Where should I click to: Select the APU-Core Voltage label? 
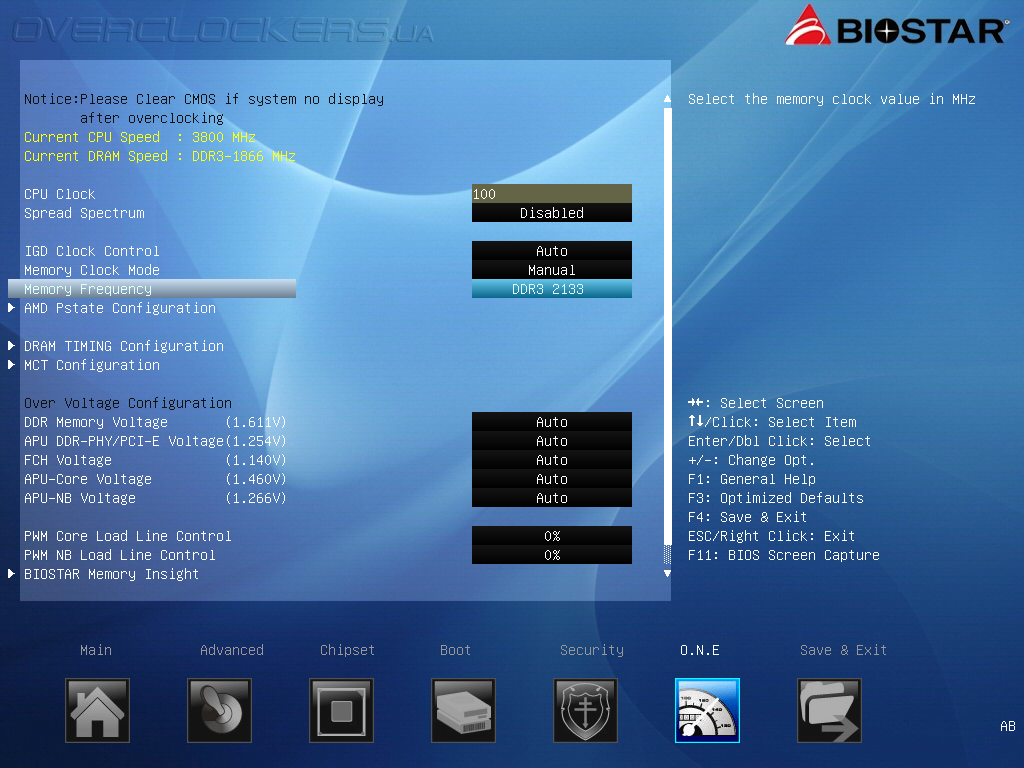click(x=88, y=479)
